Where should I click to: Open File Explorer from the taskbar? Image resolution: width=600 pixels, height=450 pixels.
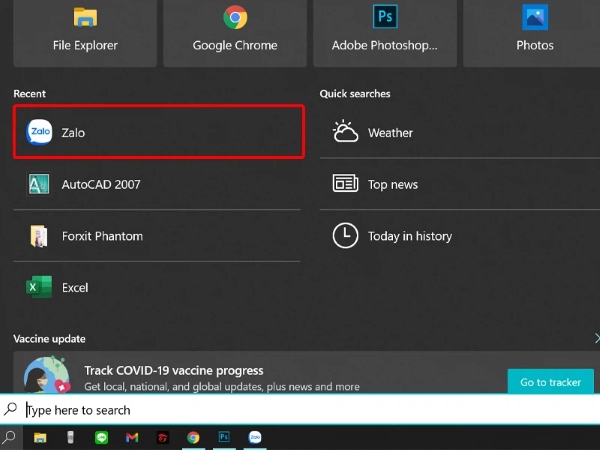[40, 437]
